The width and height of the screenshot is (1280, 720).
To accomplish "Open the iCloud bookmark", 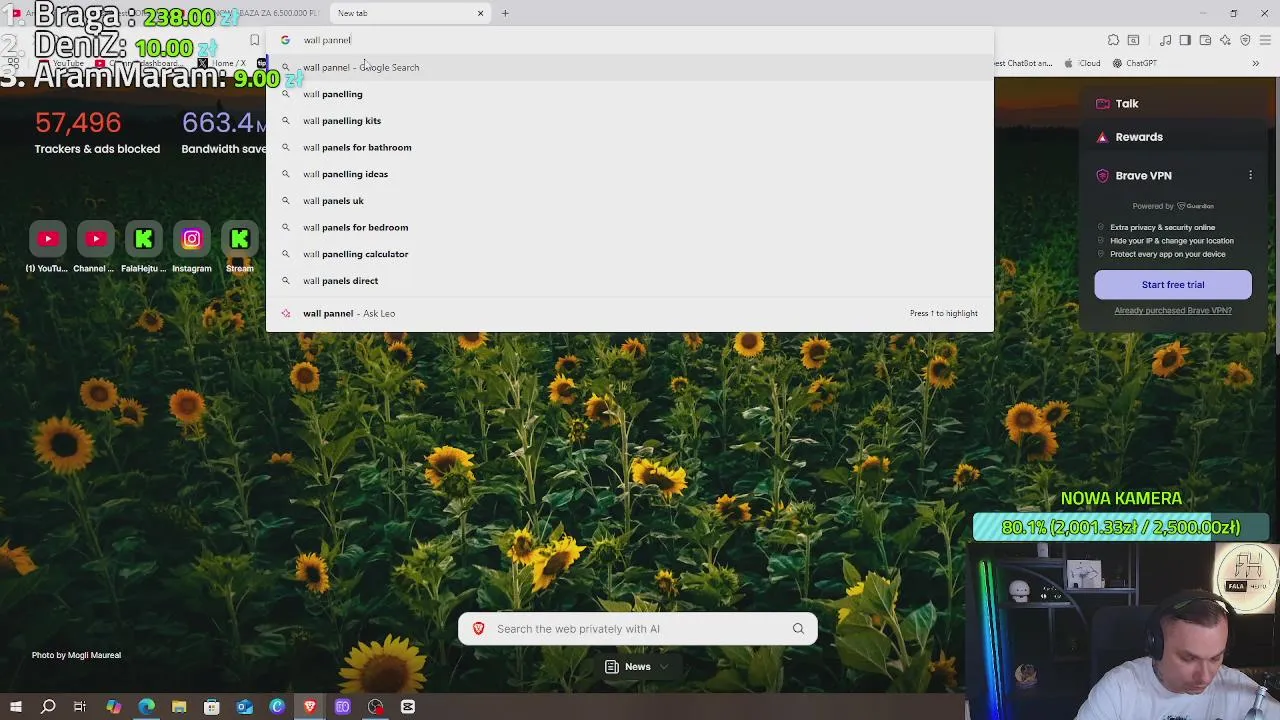I will 1082,63.
